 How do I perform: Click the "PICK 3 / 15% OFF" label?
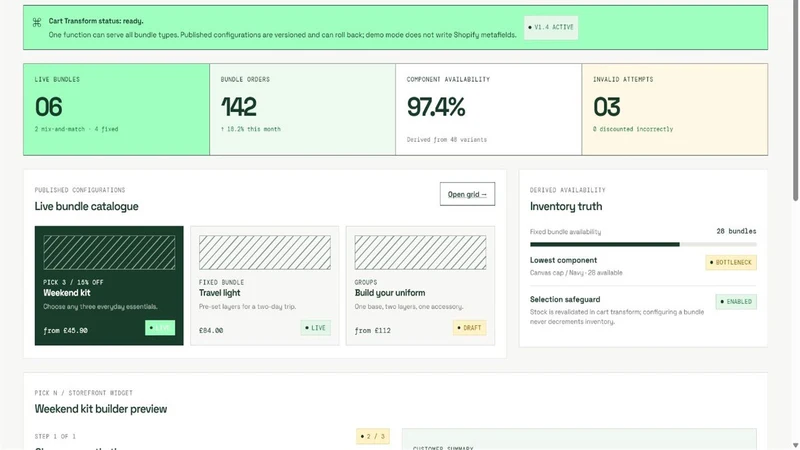[73, 282]
